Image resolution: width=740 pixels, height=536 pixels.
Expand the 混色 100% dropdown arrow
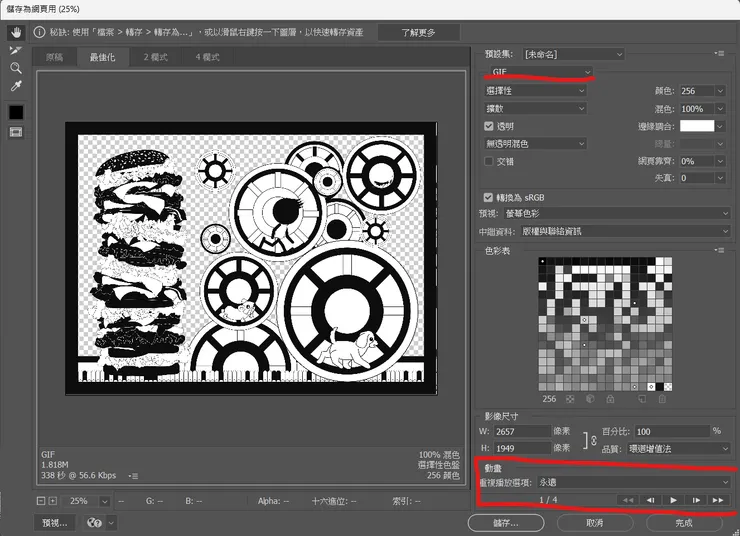tap(720, 109)
